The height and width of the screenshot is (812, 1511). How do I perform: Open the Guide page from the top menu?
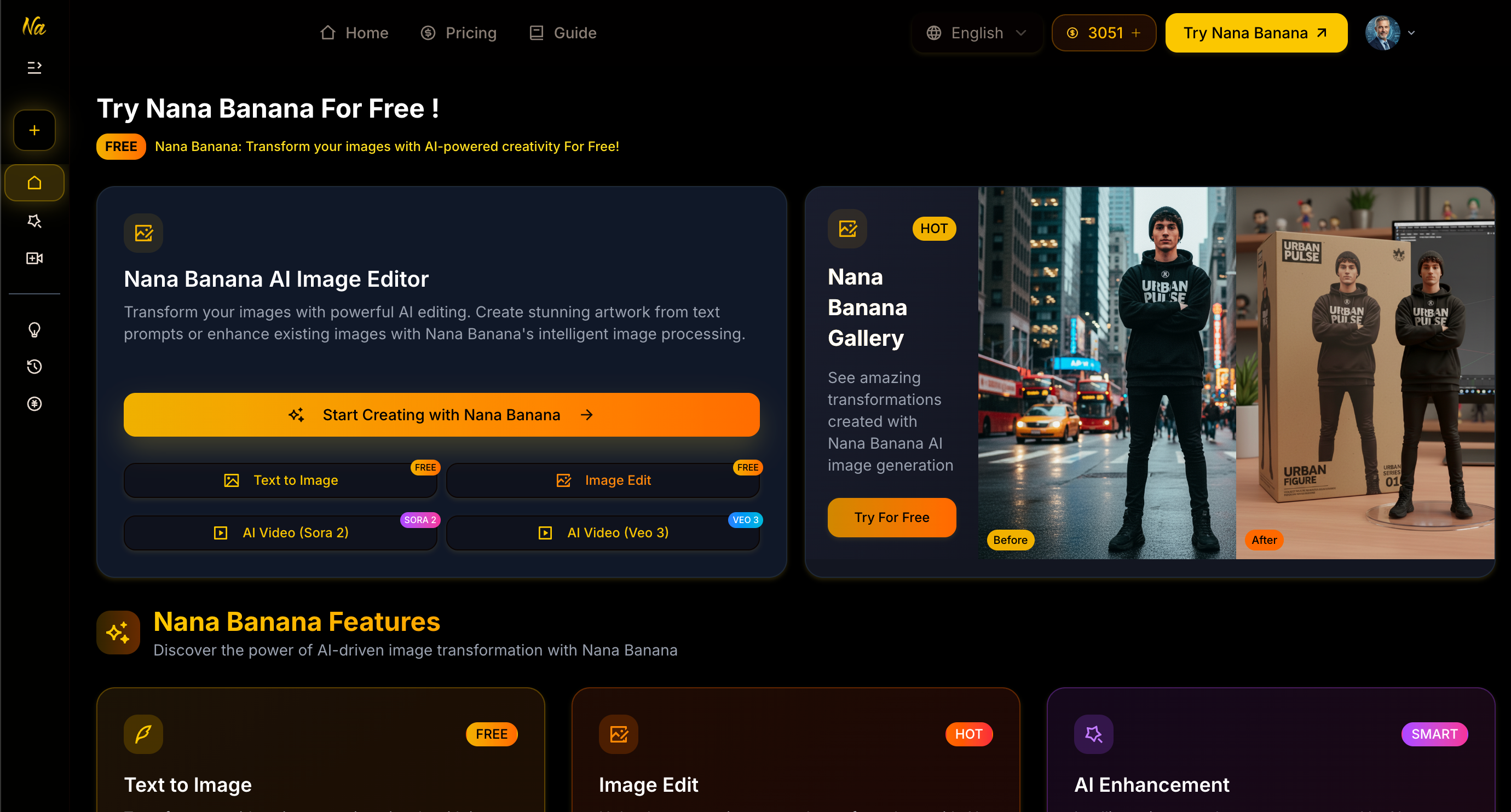[563, 33]
